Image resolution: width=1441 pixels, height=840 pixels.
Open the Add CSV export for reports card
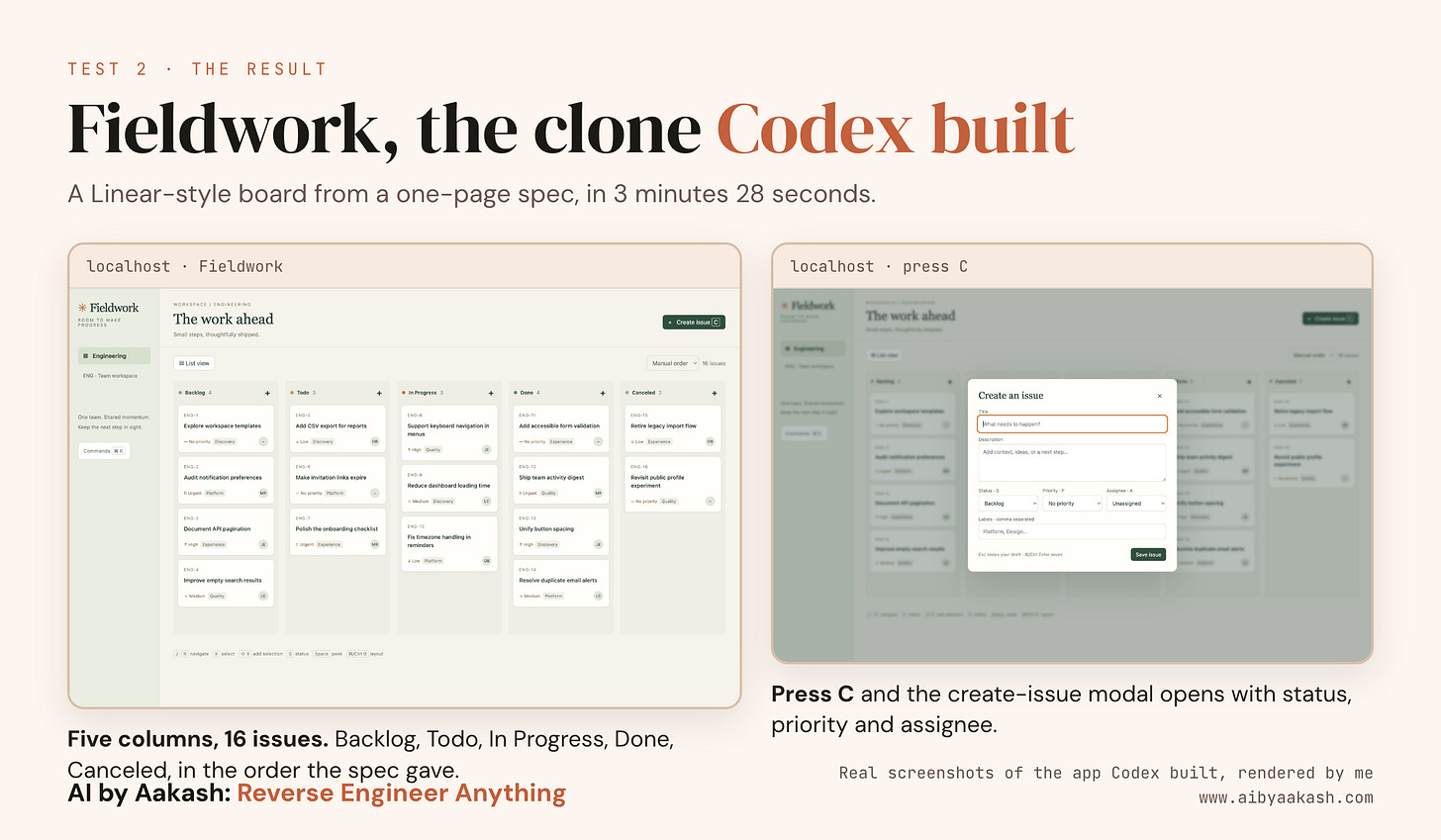click(x=337, y=430)
